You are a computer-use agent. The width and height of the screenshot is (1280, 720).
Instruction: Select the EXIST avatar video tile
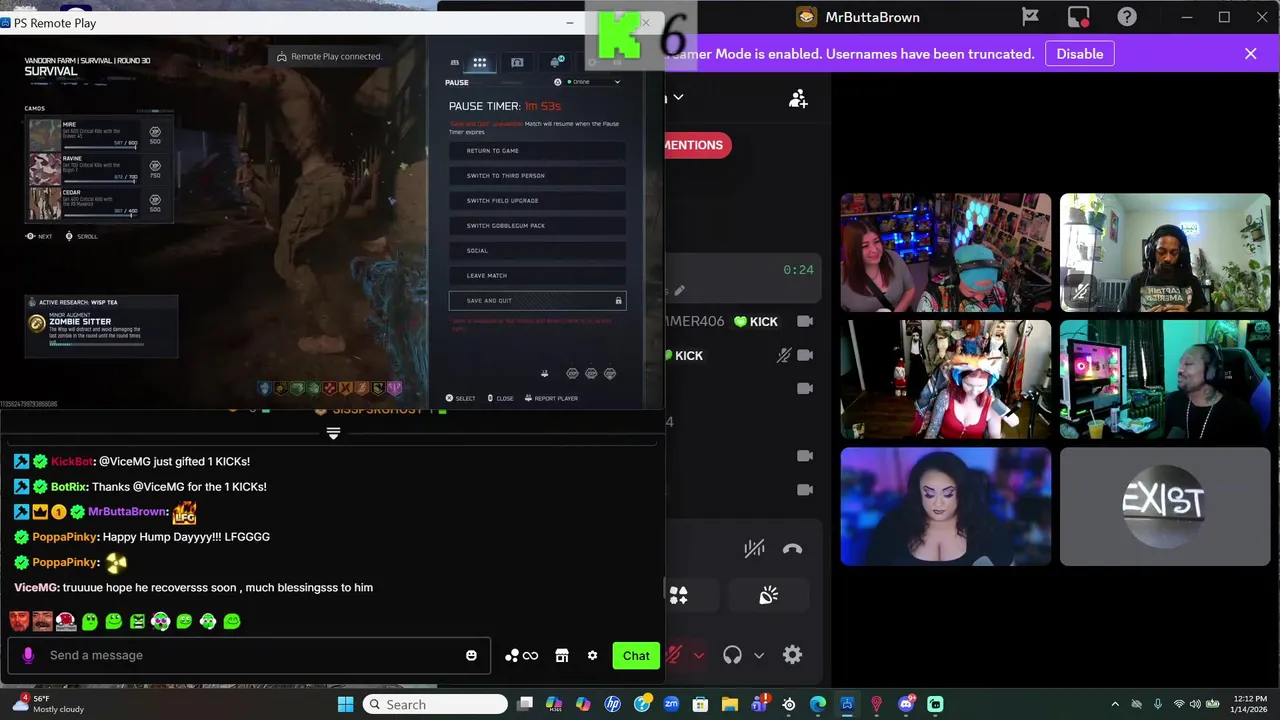pyautogui.click(x=1165, y=506)
